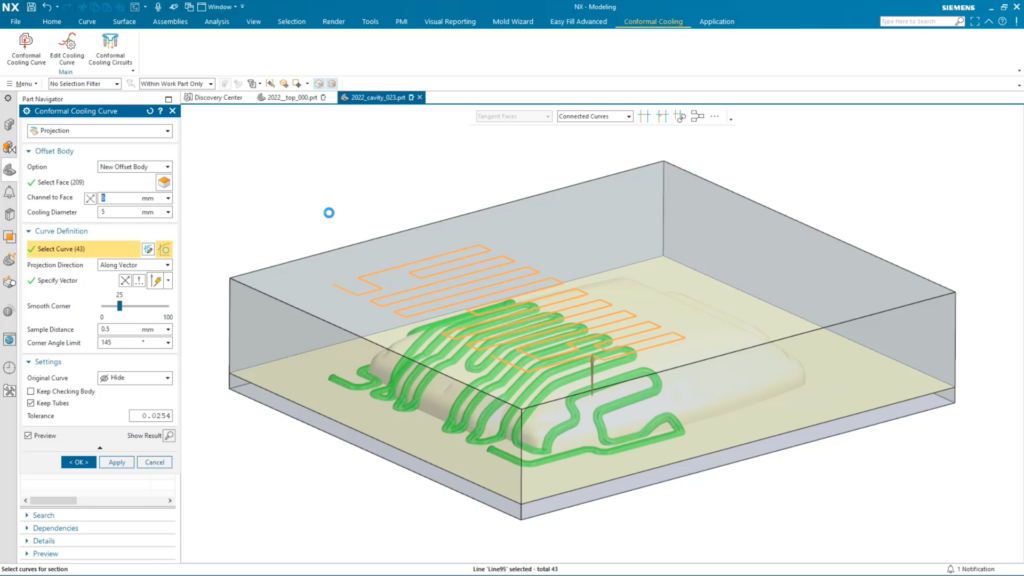Open the Discovery Center tab

pyautogui.click(x=213, y=97)
